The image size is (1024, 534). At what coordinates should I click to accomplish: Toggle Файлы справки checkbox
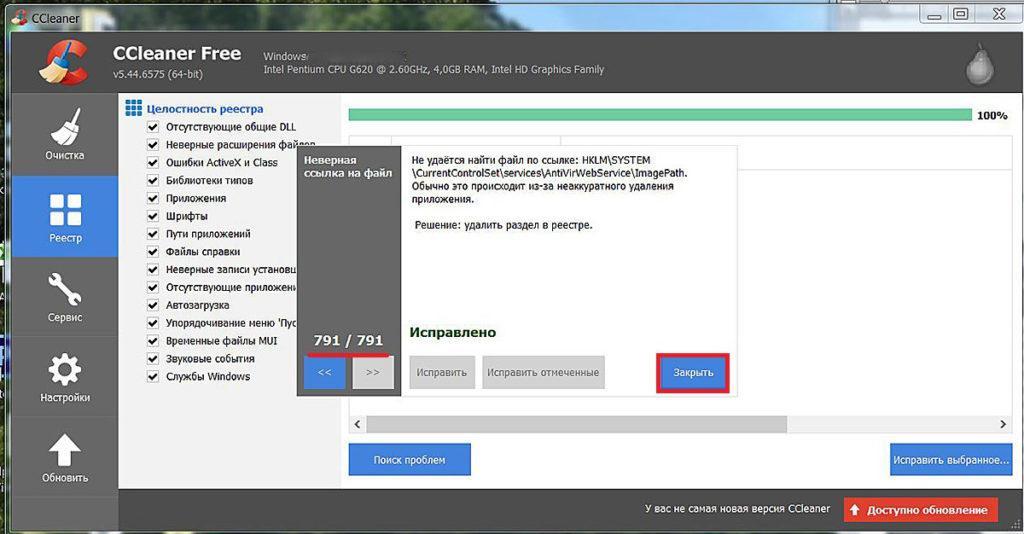153,251
